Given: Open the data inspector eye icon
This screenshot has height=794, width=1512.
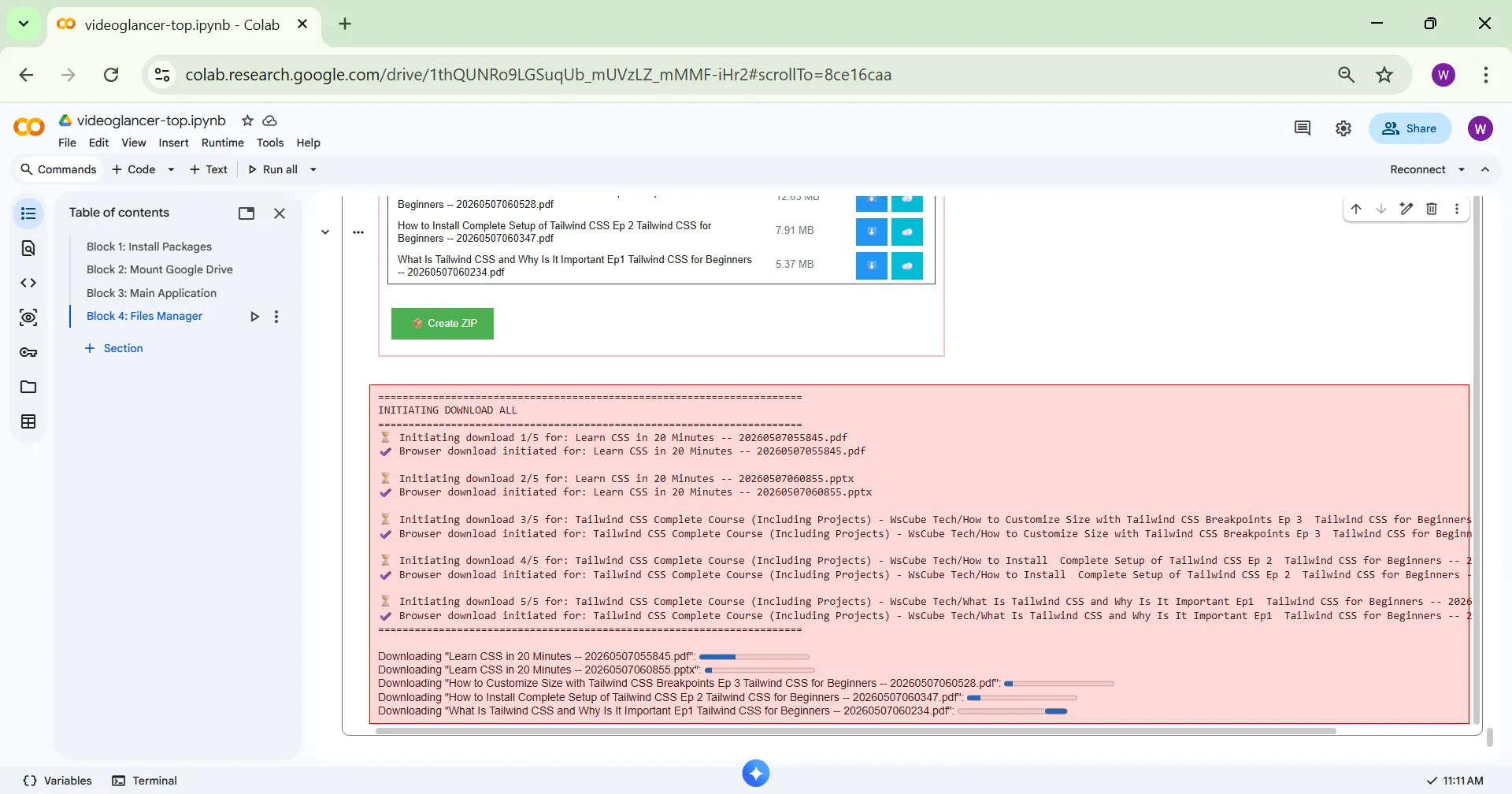Looking at the screenshot, I should (28, 317).
